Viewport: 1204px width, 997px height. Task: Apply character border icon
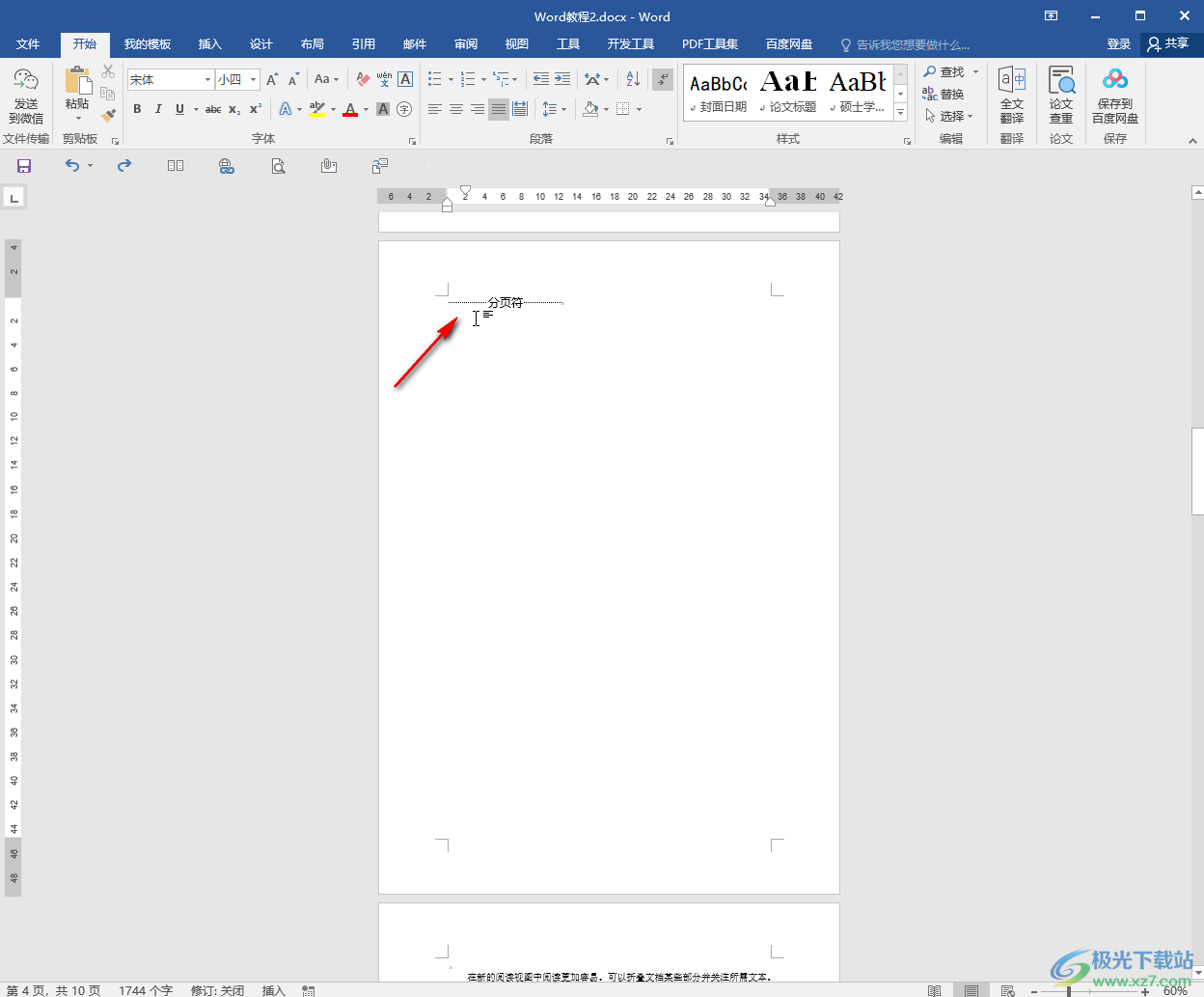point(405,79)
